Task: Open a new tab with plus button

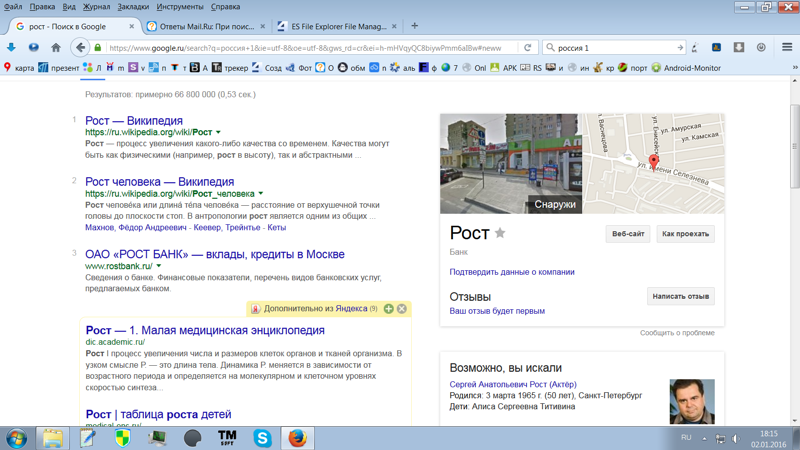Action: (x=414, y=26)
